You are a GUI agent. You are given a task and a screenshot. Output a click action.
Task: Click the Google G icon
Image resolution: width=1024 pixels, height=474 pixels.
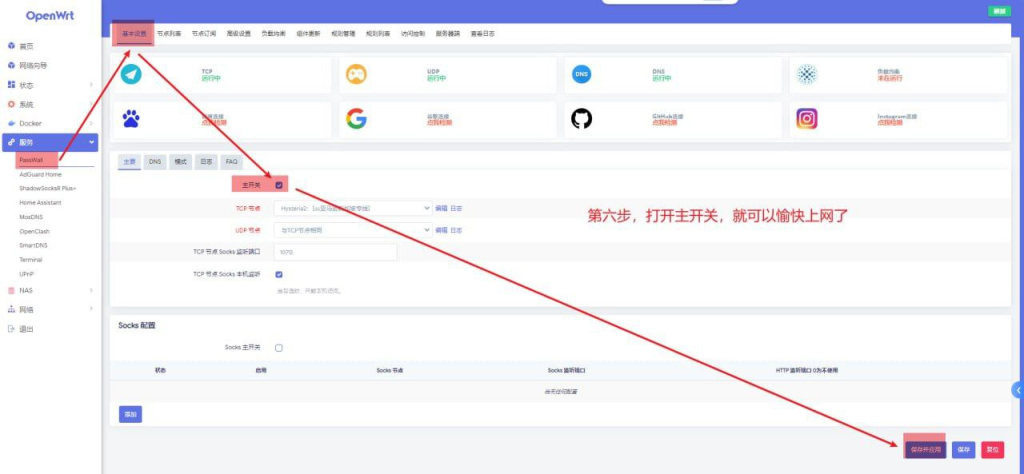pos(357,119)
